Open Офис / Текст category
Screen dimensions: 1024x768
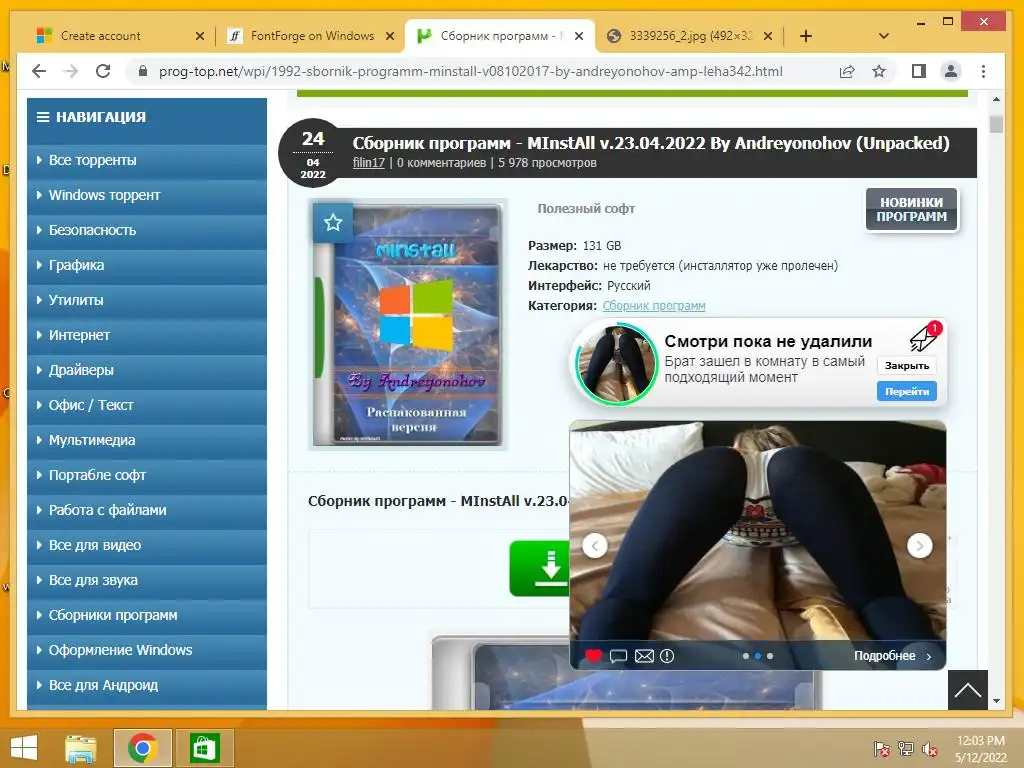point(147,405)
